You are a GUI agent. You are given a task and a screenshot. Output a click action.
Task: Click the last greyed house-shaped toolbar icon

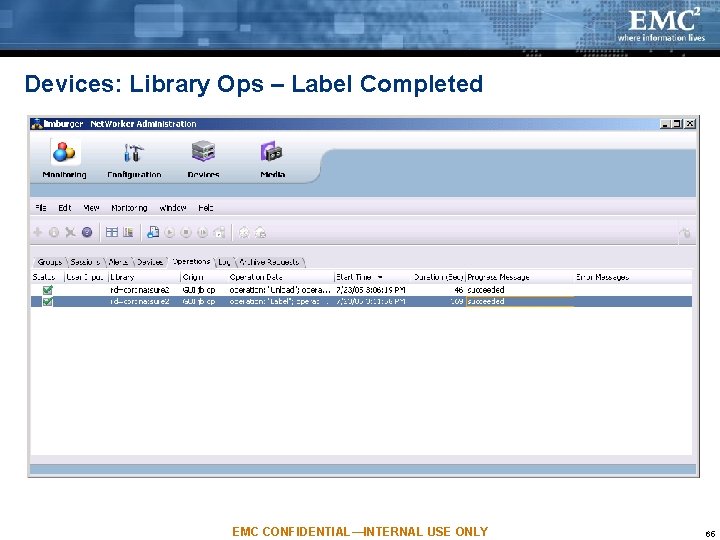pyautogui.click(x=260, y=232)
